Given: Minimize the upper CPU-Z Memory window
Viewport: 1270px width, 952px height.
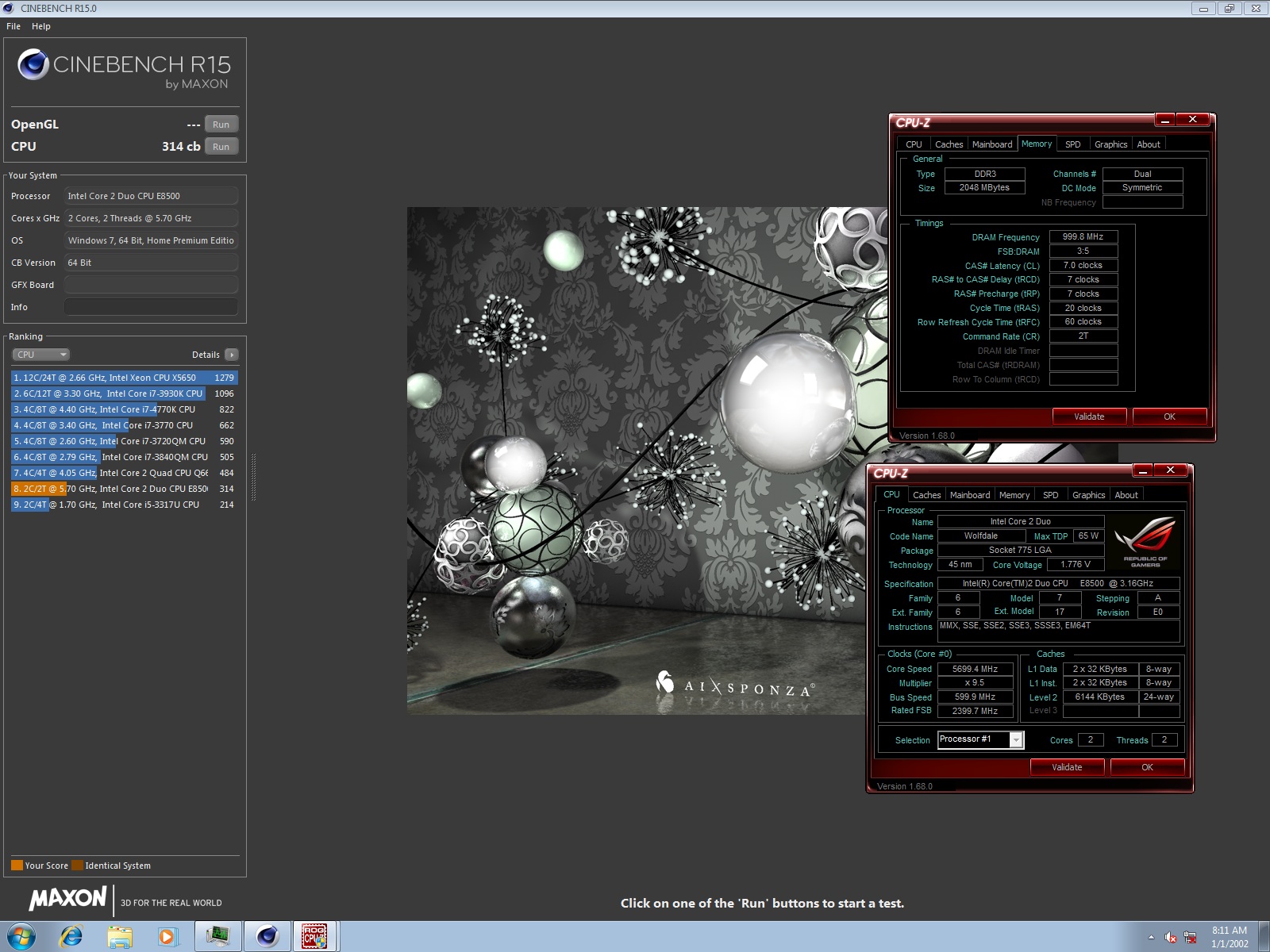Looking at the screenshot, I should click(1164, 120).
